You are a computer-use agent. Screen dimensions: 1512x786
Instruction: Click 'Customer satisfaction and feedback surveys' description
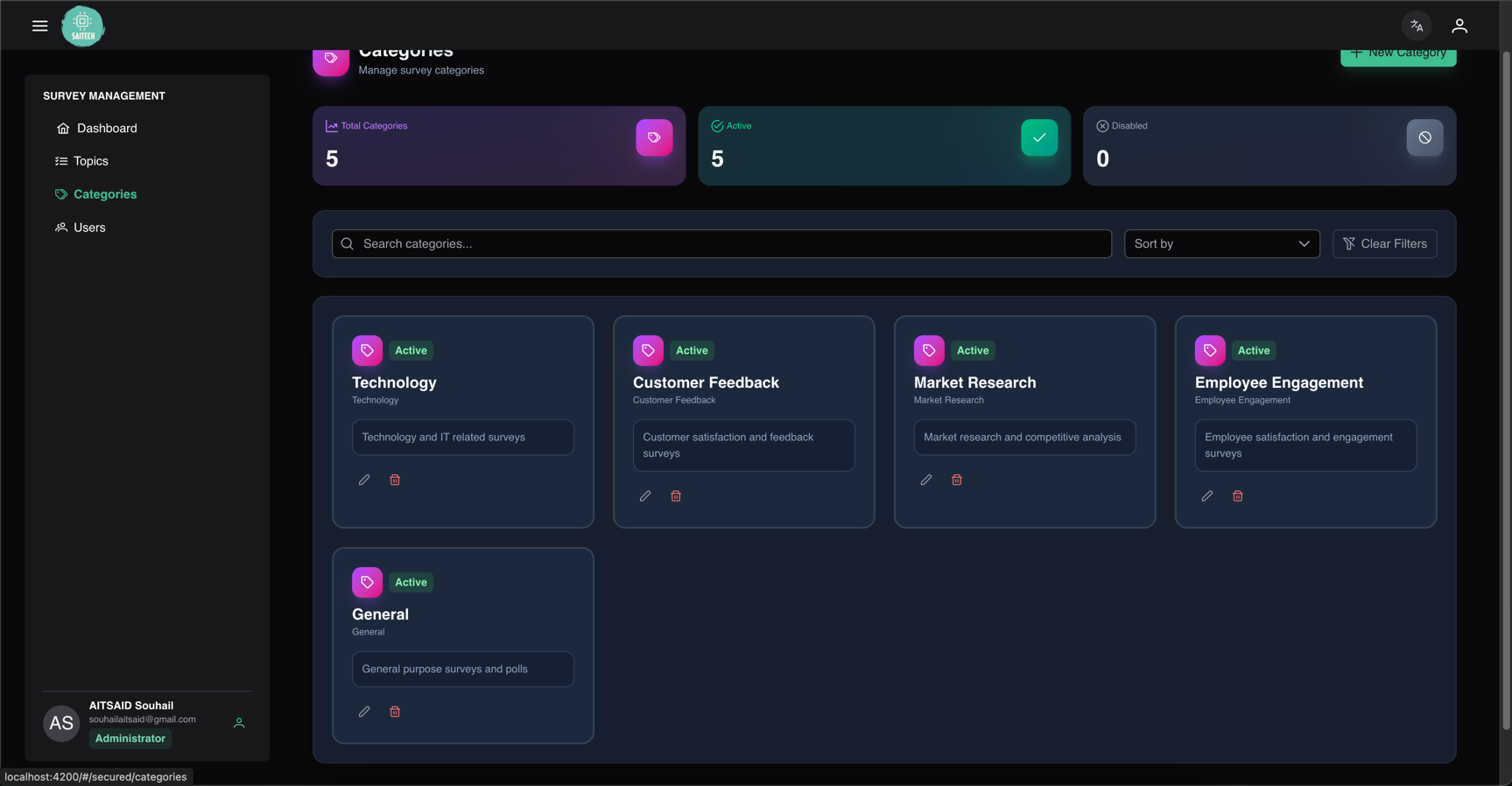pos(728,446)
